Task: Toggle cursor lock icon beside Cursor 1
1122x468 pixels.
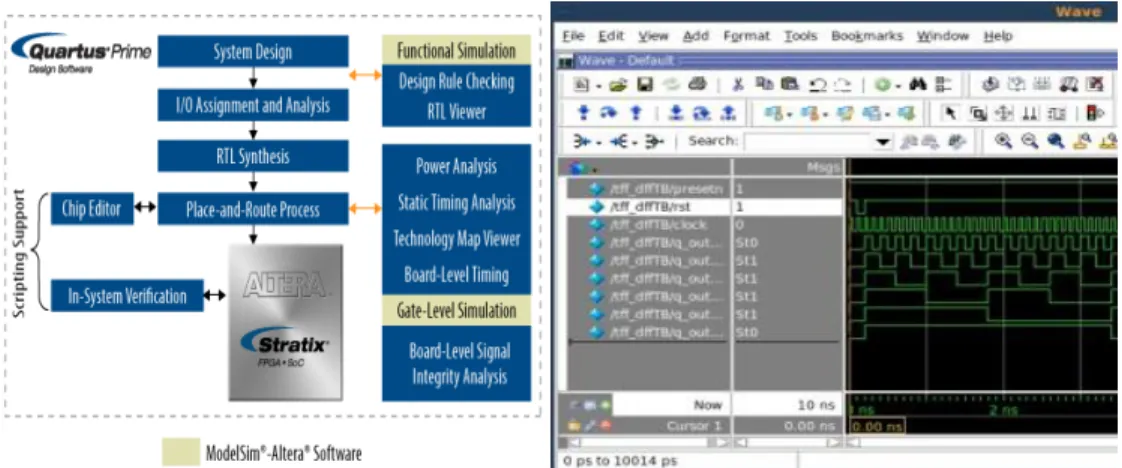Action: (x=574, y=426)
